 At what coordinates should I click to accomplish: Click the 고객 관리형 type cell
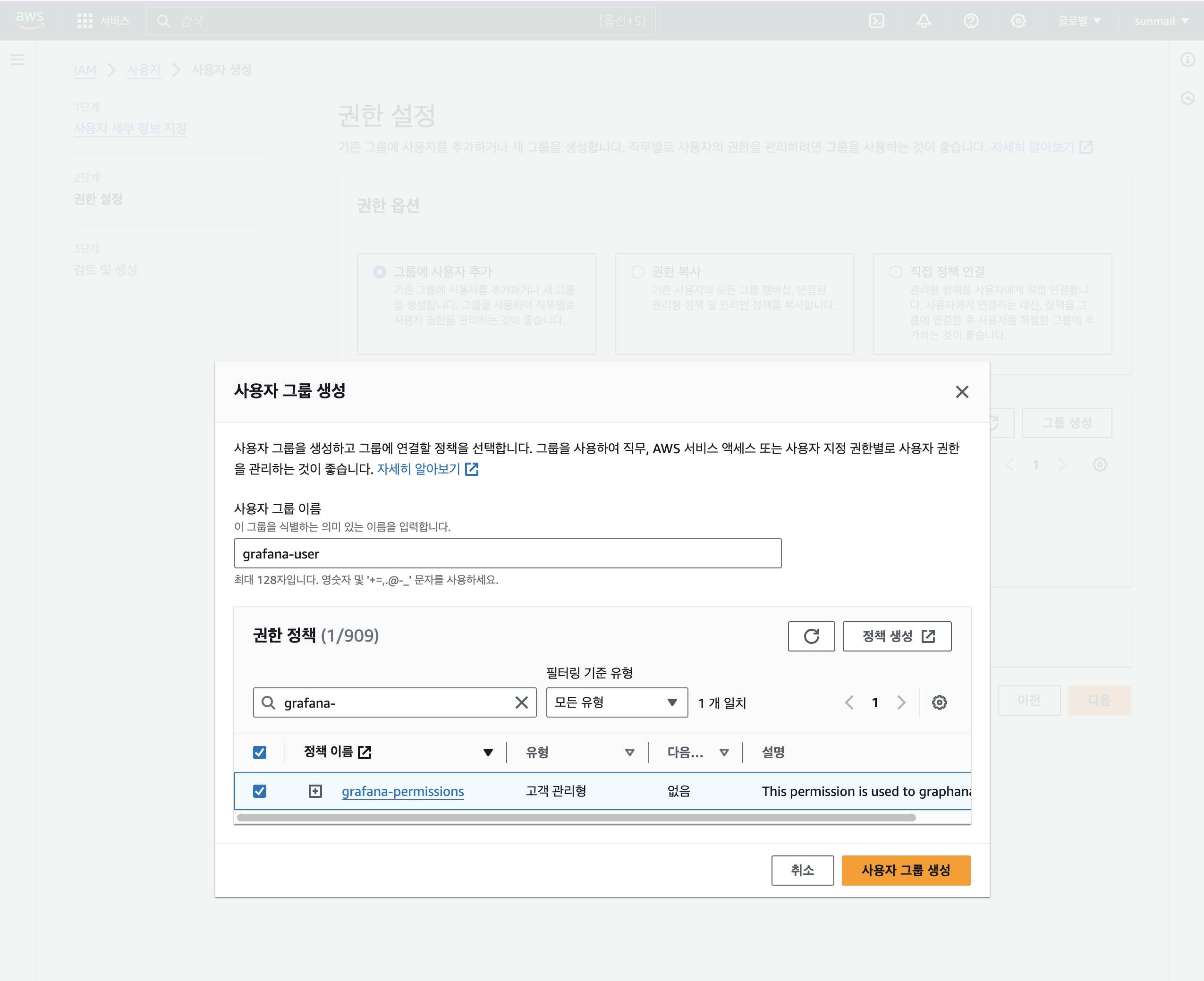(x=556, y=791)
